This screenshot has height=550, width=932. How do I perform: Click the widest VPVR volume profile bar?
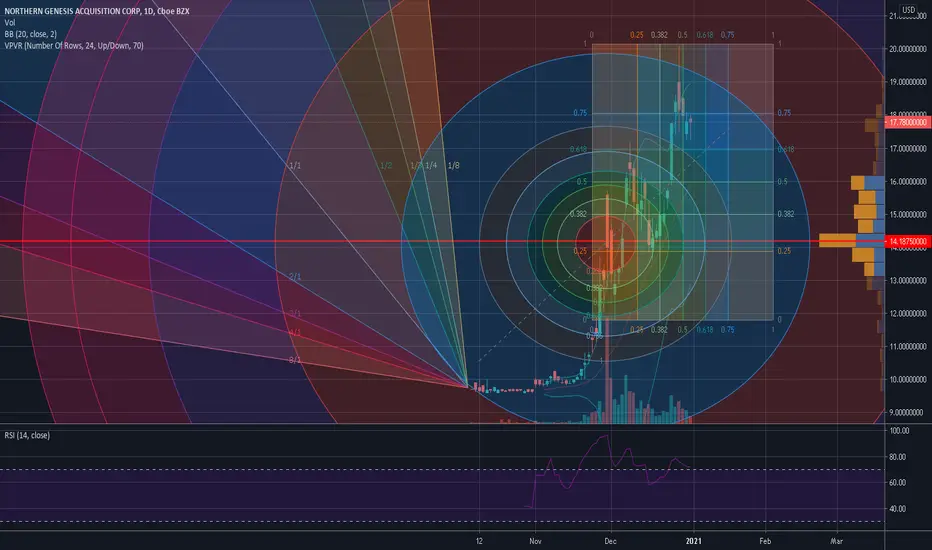point(851,241)
